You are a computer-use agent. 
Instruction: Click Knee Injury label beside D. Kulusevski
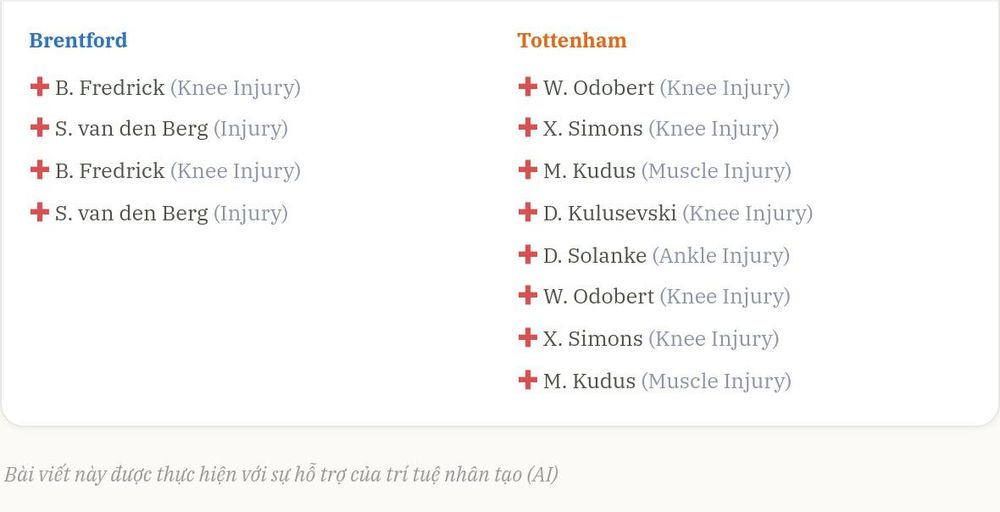pos(747,214)
